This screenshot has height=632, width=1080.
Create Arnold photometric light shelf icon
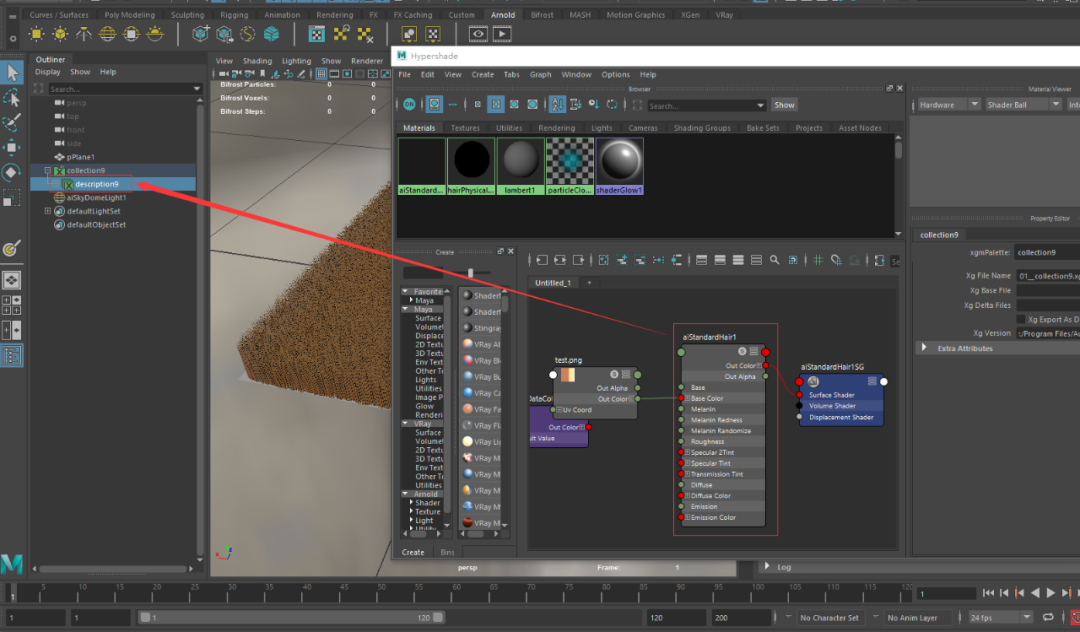(84, 34)
